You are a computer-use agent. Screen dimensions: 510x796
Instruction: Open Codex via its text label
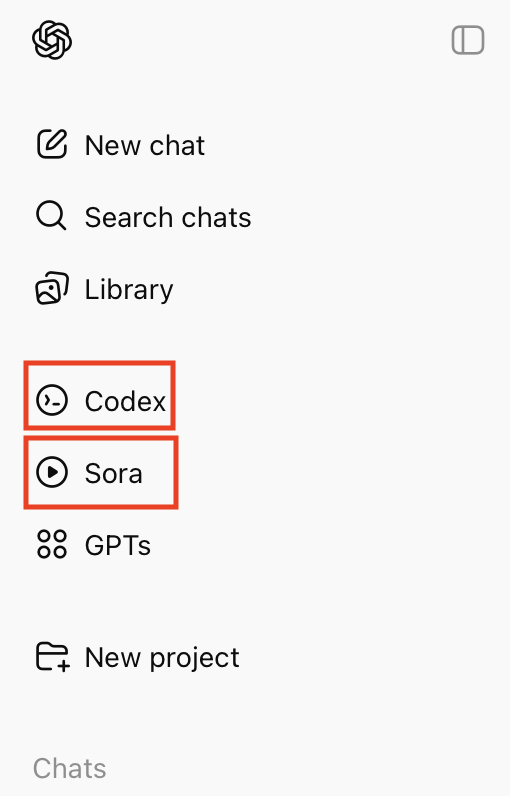125,401
